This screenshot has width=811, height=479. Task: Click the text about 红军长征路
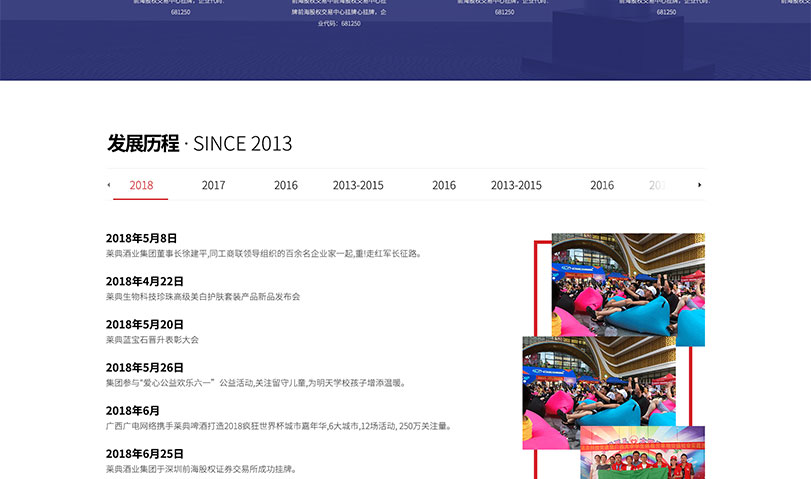(x=264, y=253)
